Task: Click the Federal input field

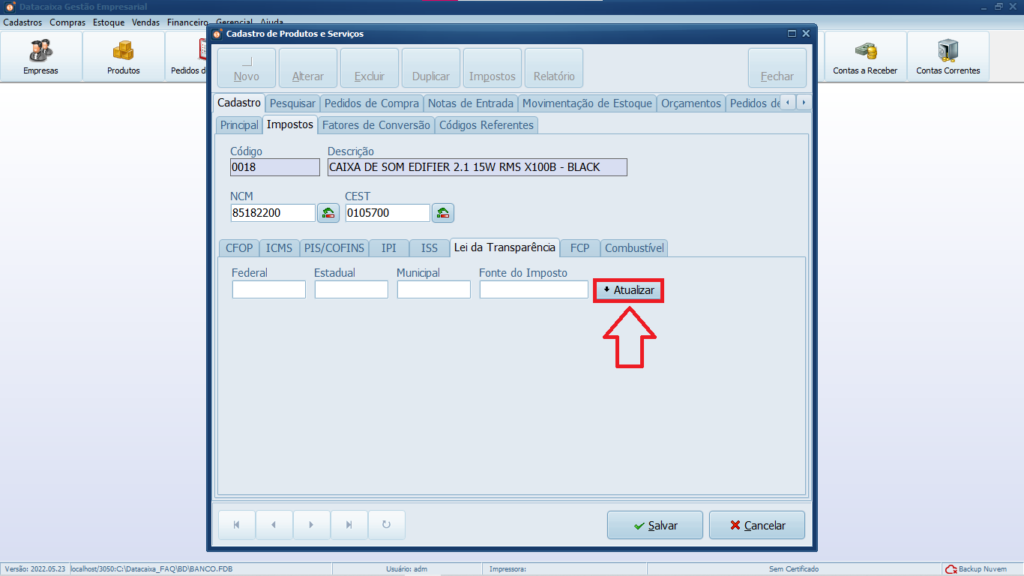Action: (268, 289)
